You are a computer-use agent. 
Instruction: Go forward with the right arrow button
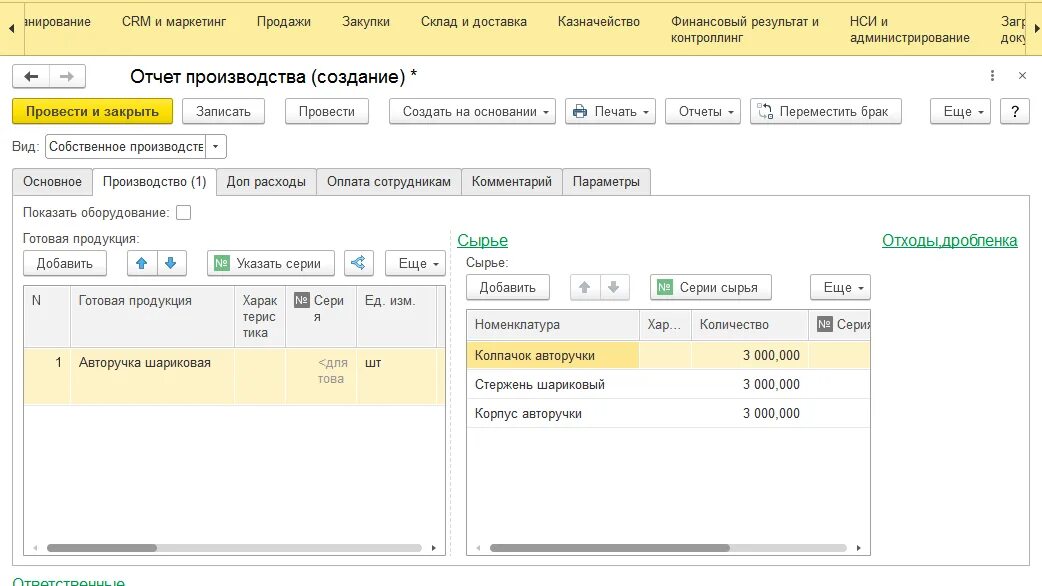click(67, 76)
